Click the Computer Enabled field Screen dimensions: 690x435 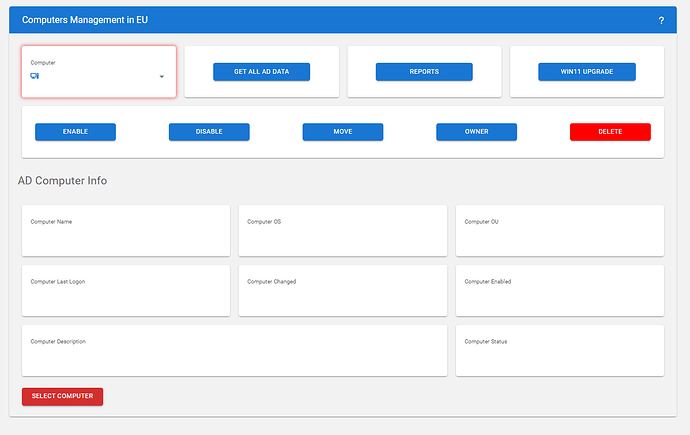click(560, 290)
